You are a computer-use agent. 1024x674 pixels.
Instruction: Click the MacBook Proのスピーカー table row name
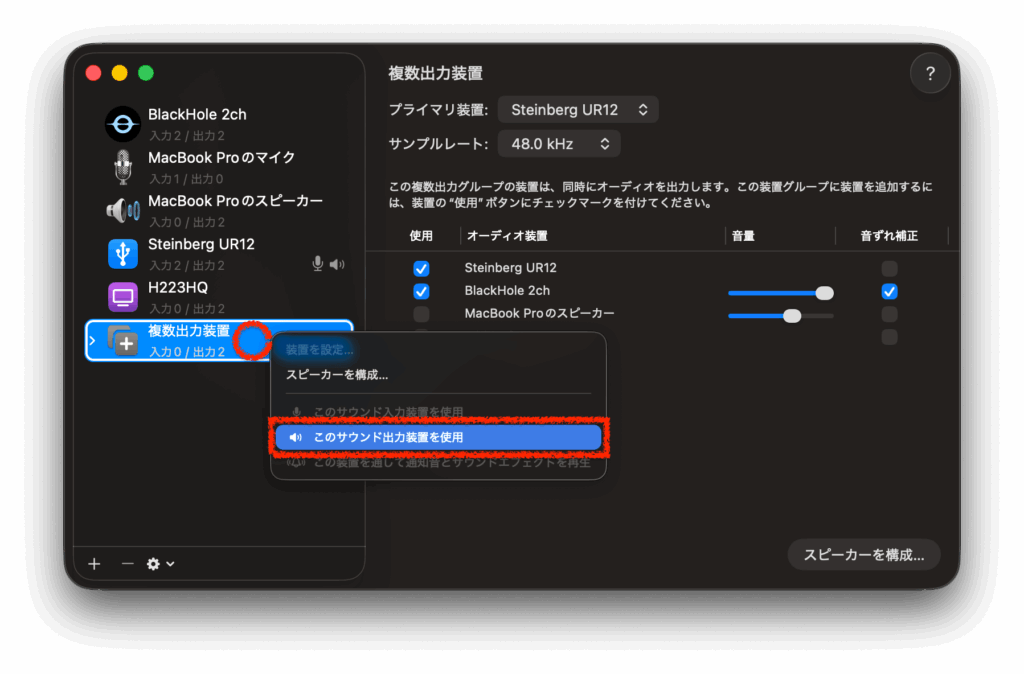[x=539, y=313]
